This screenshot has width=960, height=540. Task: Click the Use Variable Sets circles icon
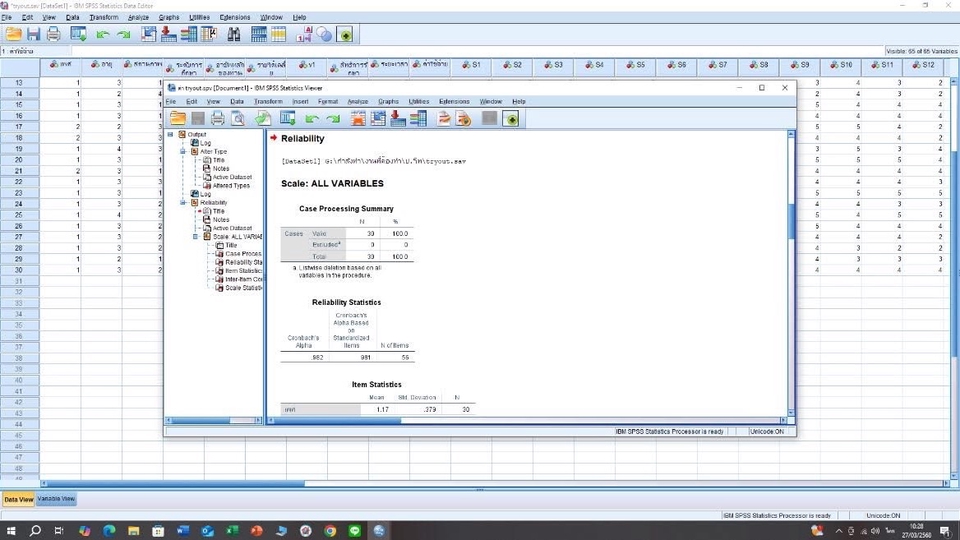[324, 35]
